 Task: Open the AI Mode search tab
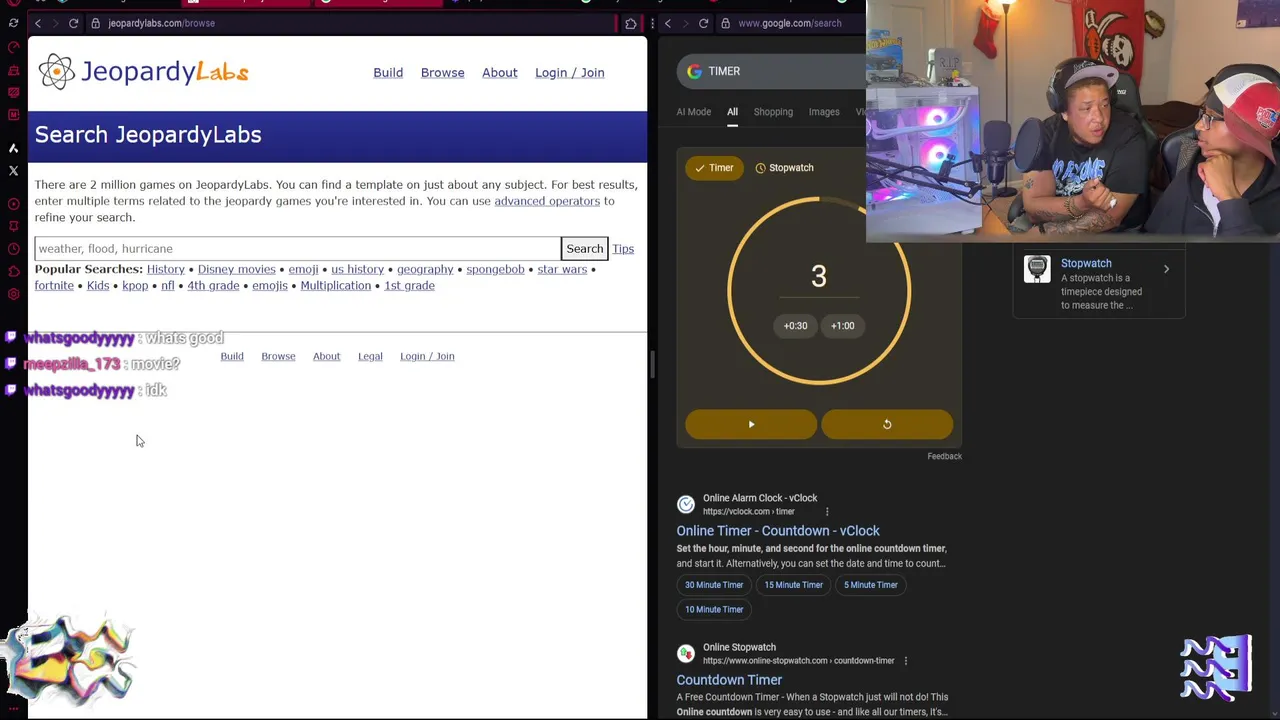point(693,112)
